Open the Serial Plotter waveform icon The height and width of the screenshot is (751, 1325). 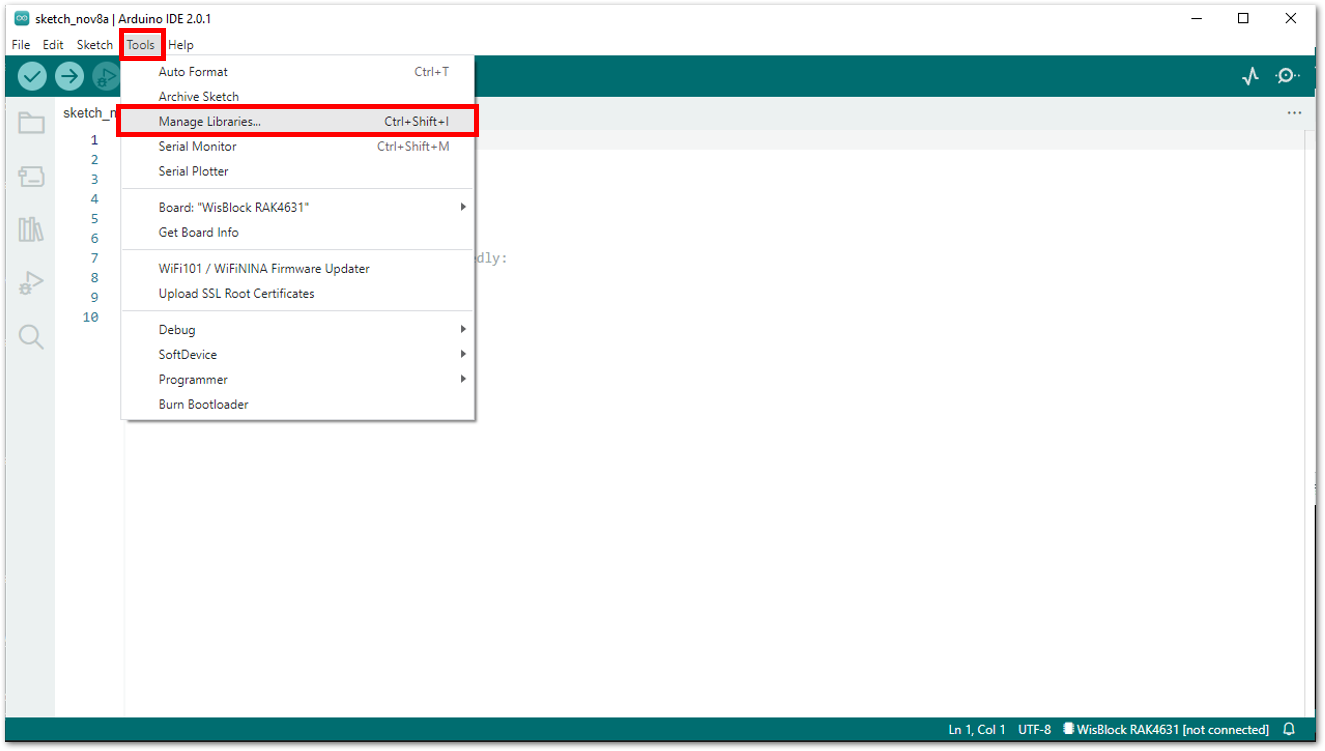(x=1250, y=76)
